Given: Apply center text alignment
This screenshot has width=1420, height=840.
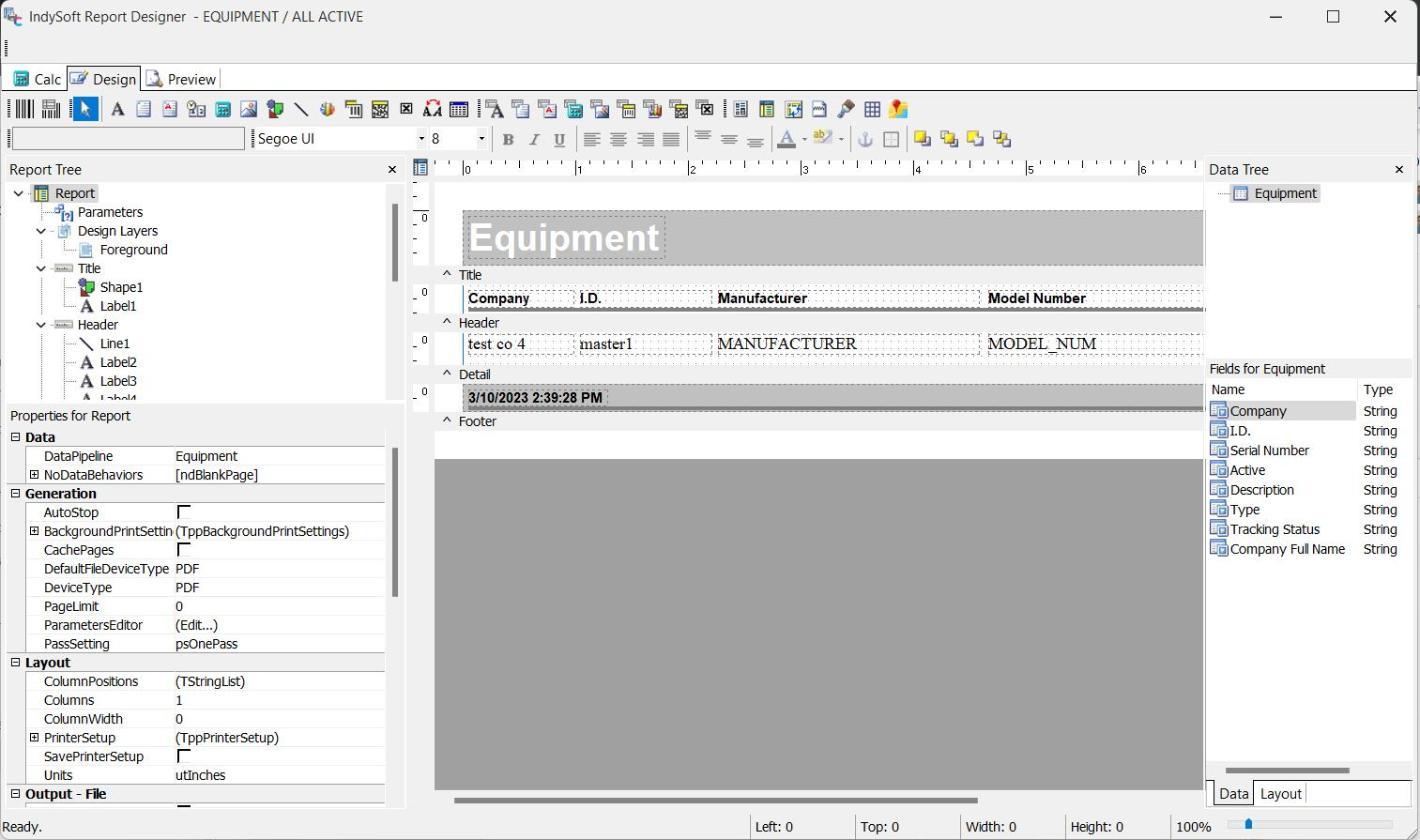Looking at the screenshot, I should click(x=618, y=140).
